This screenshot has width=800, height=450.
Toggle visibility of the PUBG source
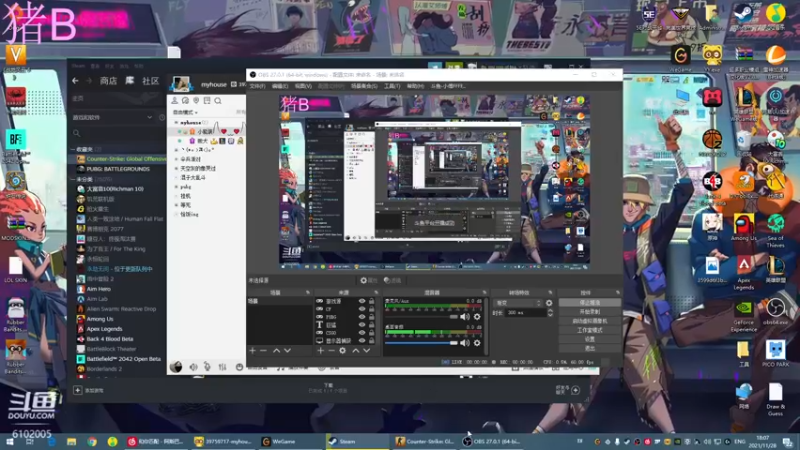[362, 317]
